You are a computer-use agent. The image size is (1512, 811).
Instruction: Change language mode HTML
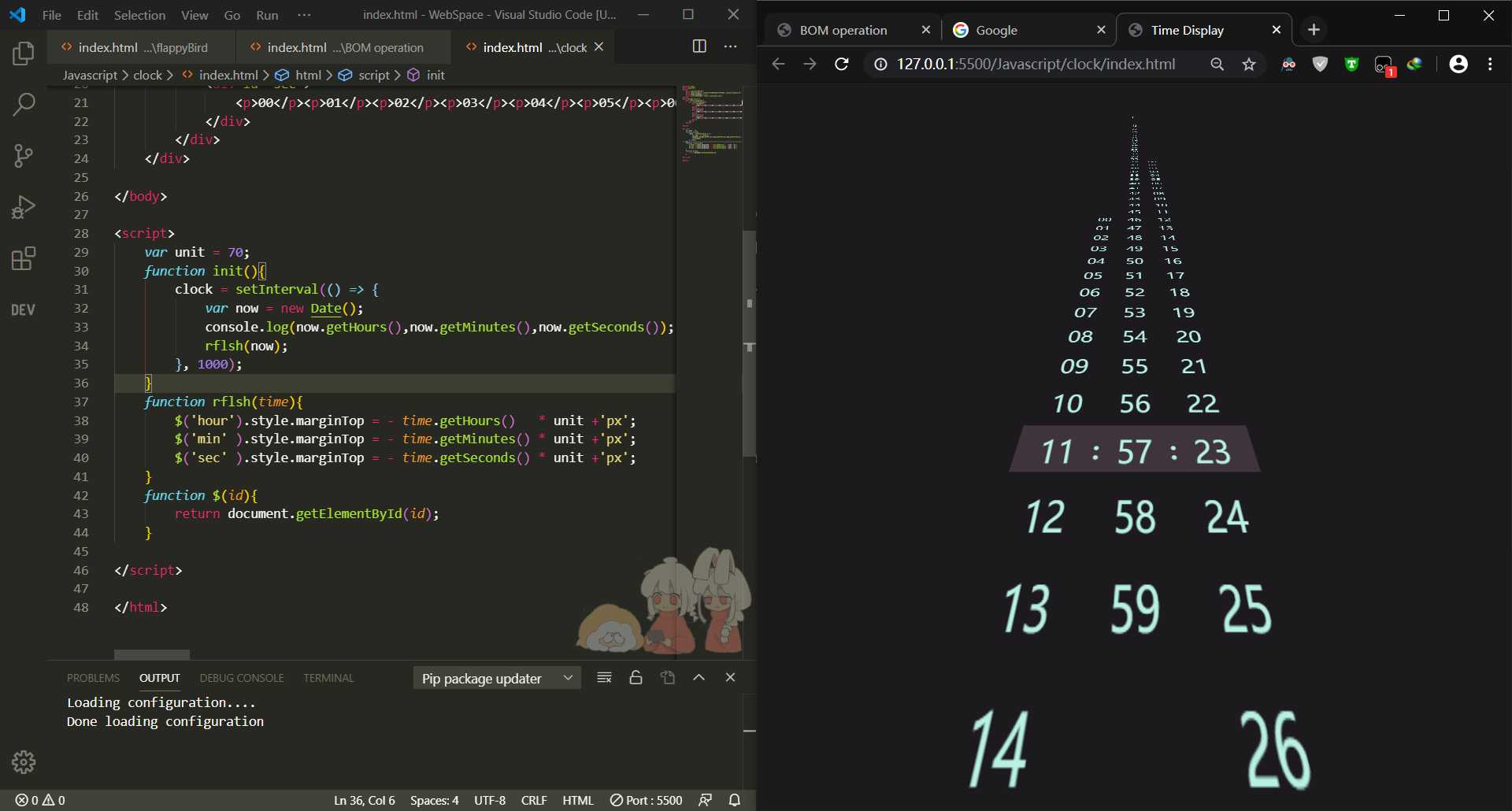[x=578, y=800]
